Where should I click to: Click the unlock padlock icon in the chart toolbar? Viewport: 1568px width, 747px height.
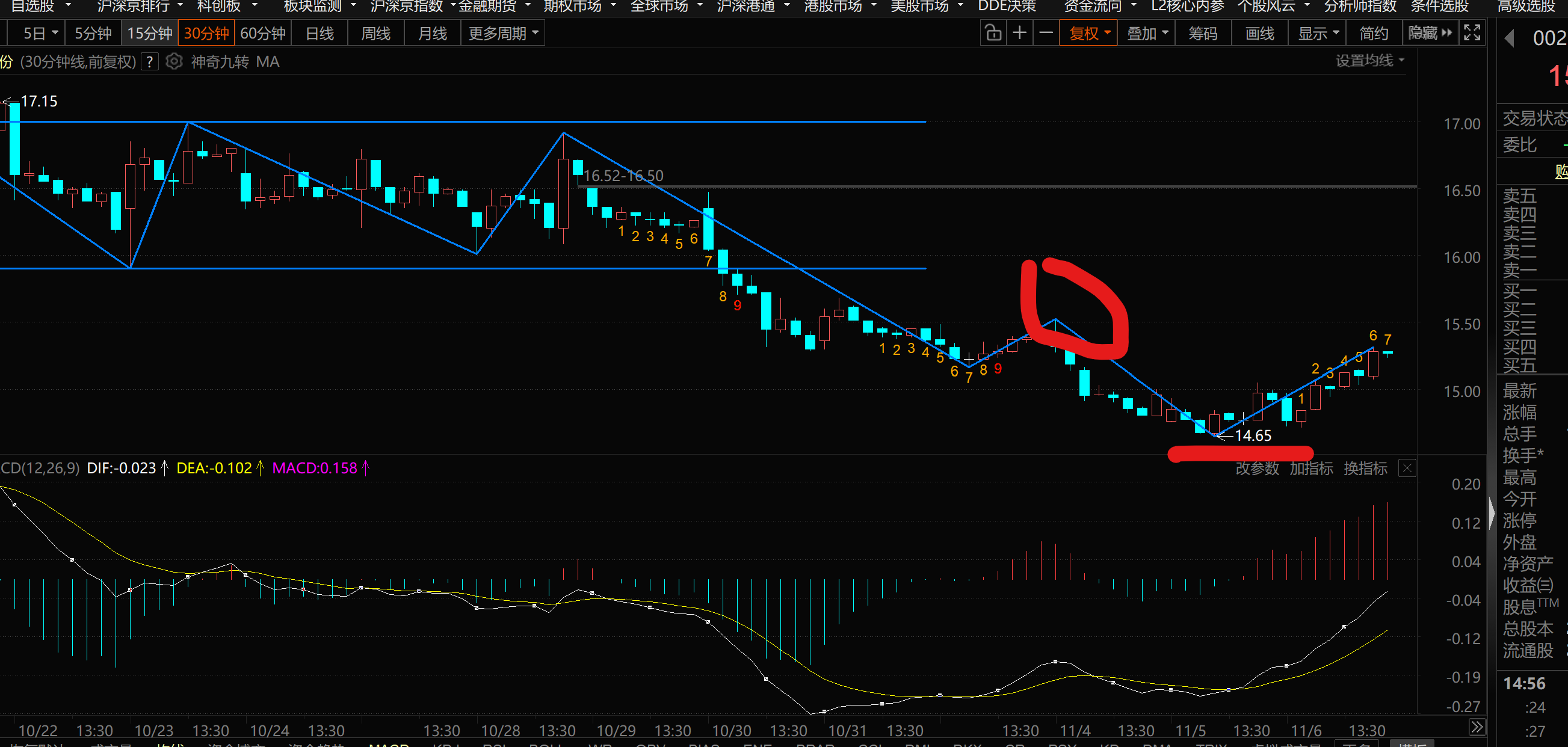click(993, 33)
